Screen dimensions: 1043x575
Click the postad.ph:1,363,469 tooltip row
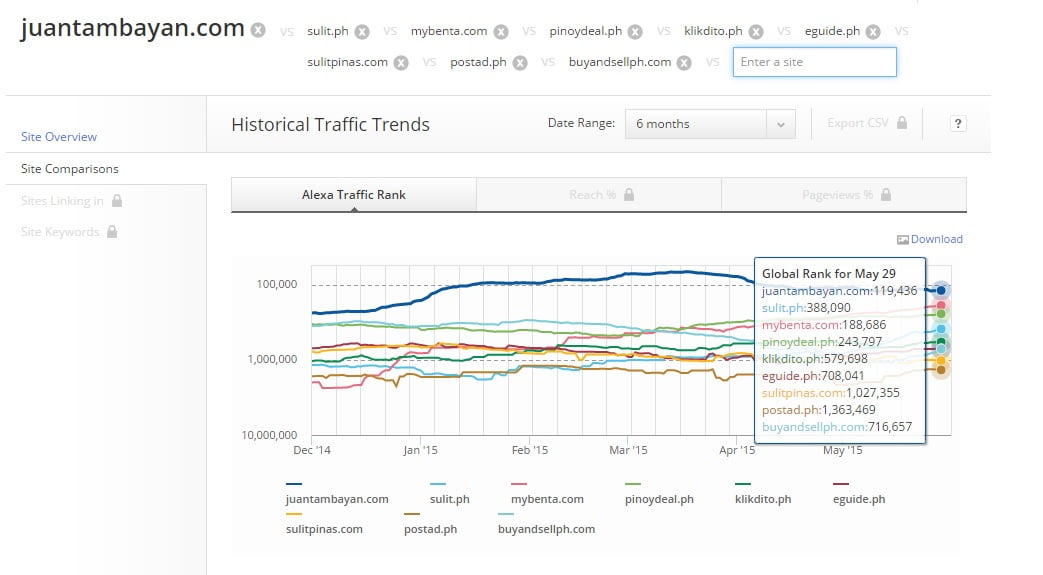coord(819,410)
